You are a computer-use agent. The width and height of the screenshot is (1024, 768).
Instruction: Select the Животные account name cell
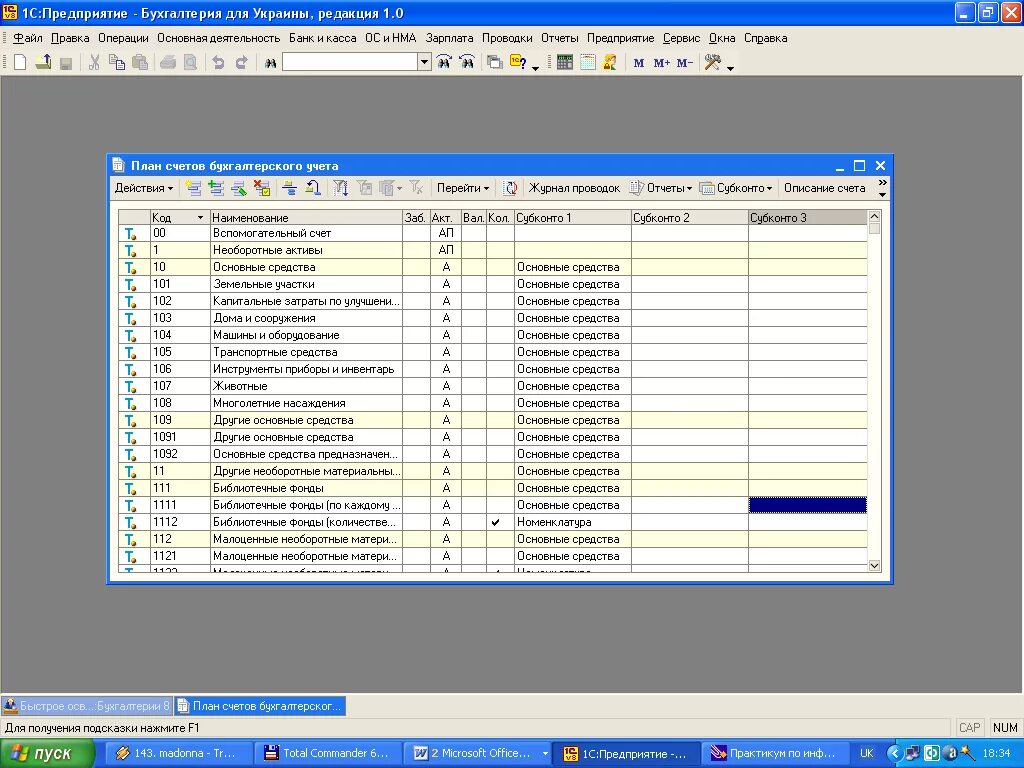coord(306,386)
